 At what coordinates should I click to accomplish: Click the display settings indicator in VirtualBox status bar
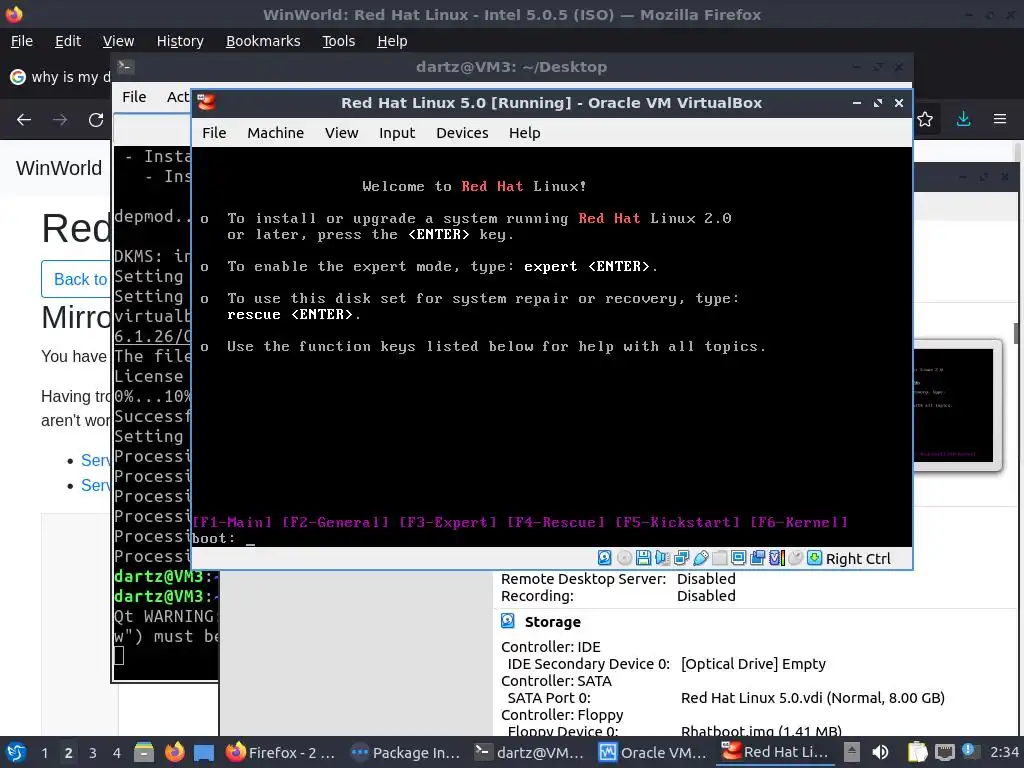739,558
